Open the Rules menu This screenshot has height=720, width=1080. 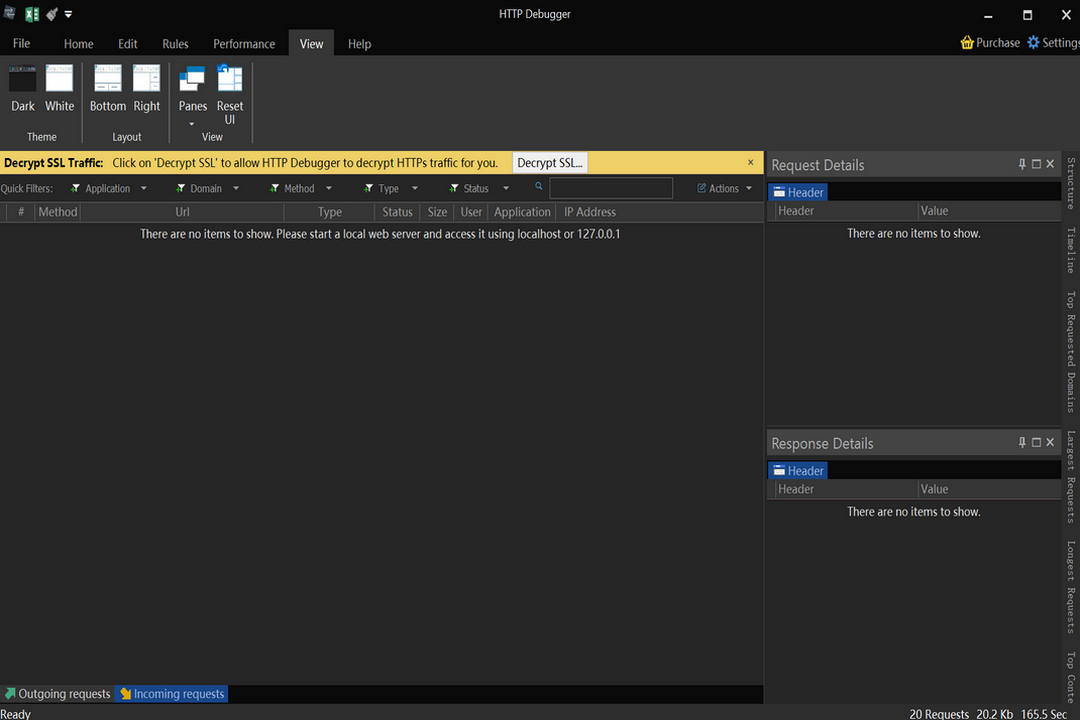pos(175,43)
